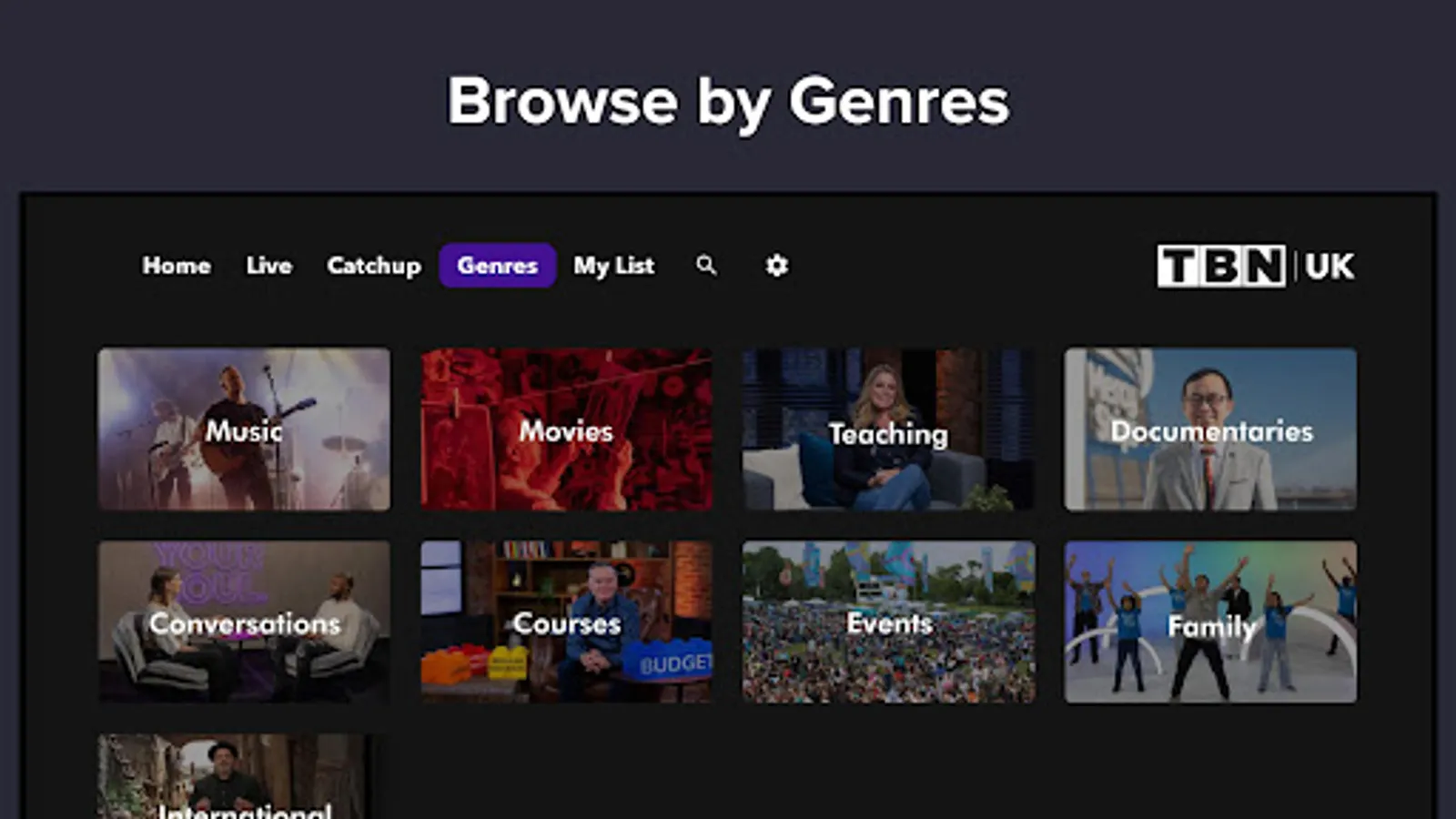Open the Events genre
The width and height of the screenshot is (1456, 819).
coord(887,622)
